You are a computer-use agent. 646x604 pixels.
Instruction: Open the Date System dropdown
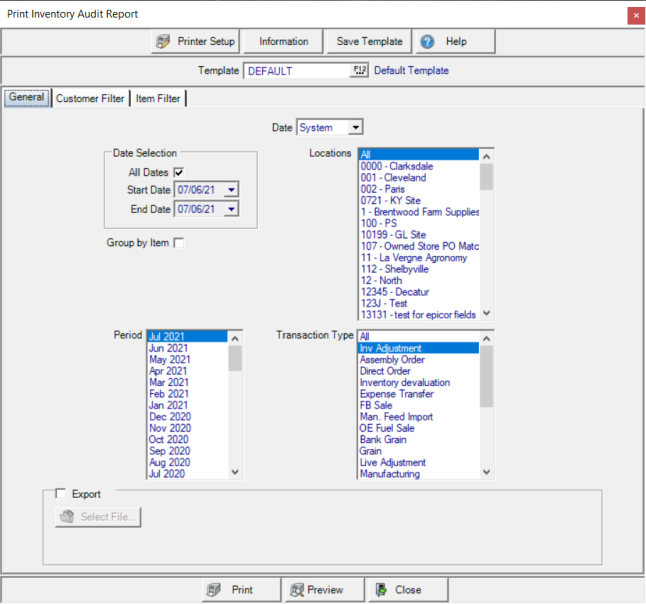click(355, 128)
